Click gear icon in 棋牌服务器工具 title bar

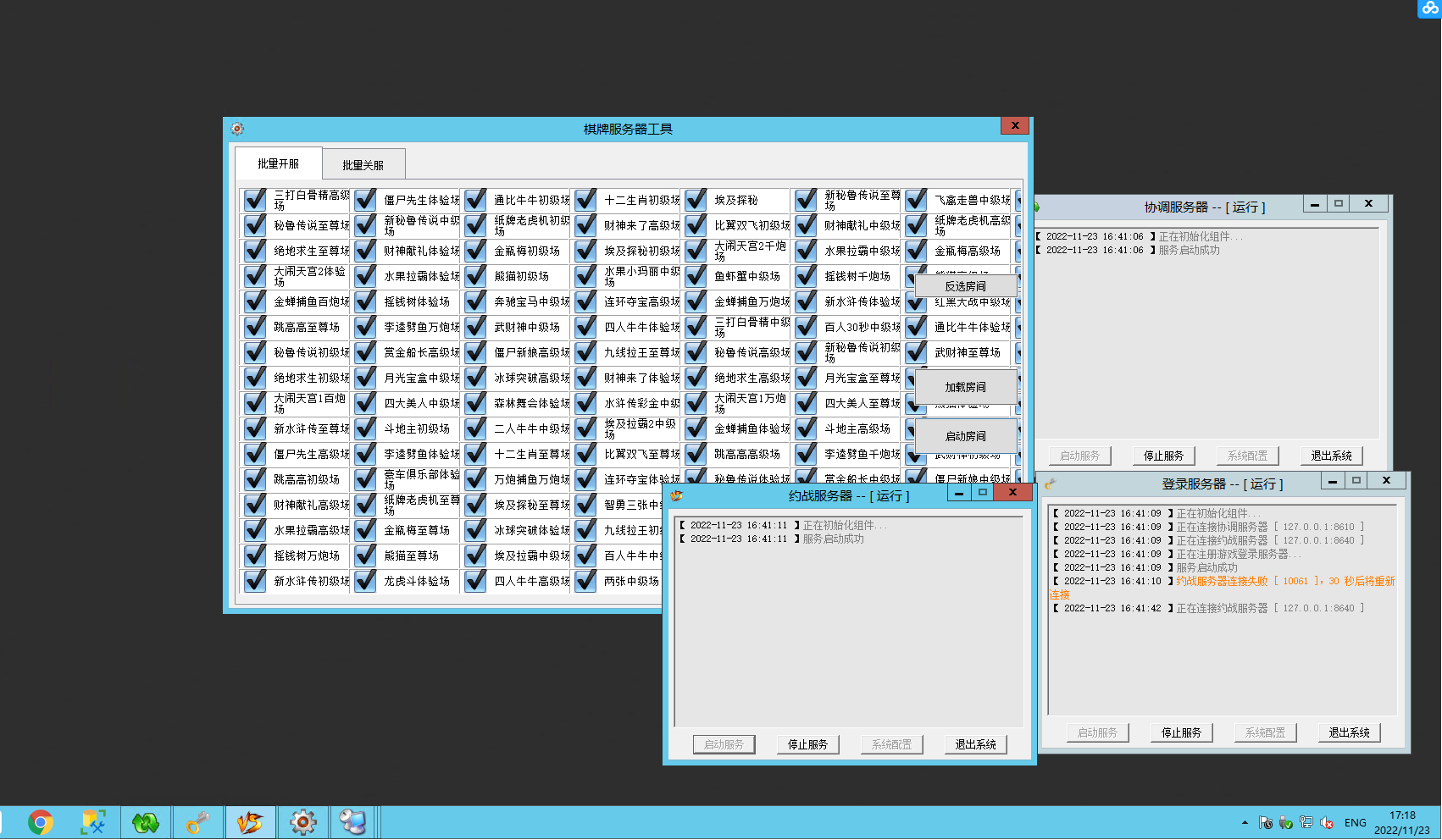[237, 129]
